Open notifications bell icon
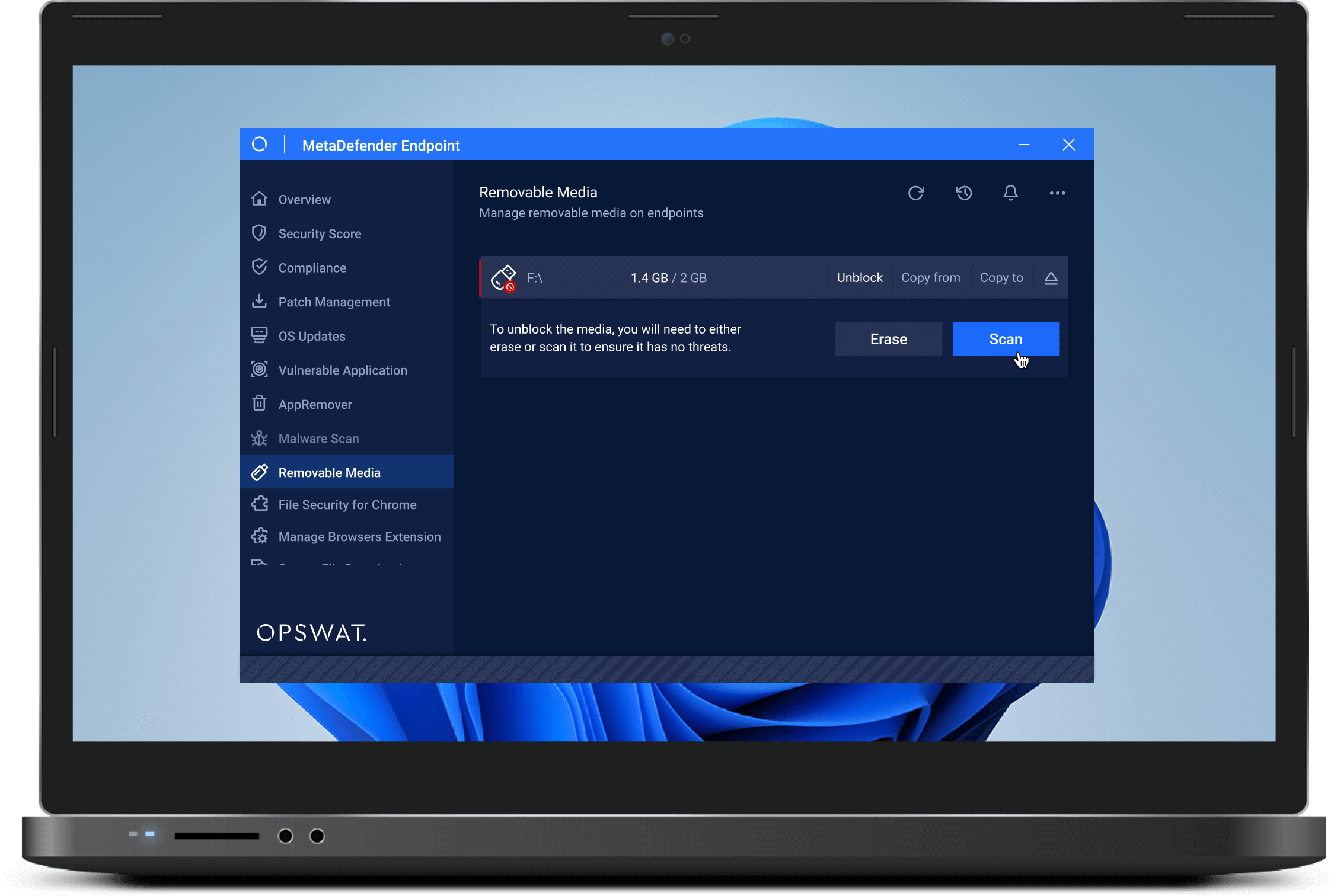 click(1010, 193)
